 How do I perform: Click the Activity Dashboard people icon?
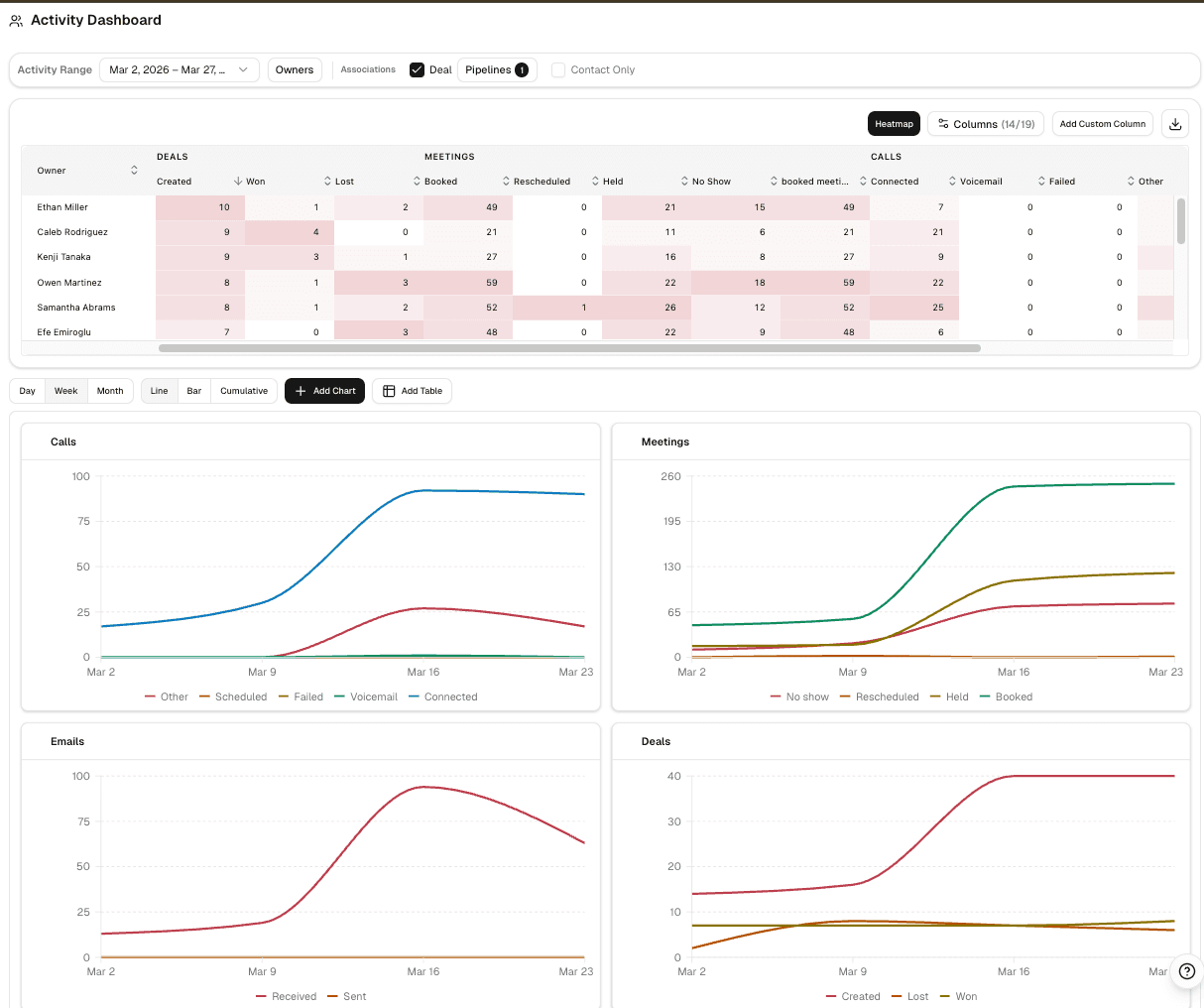coord(17,20)
